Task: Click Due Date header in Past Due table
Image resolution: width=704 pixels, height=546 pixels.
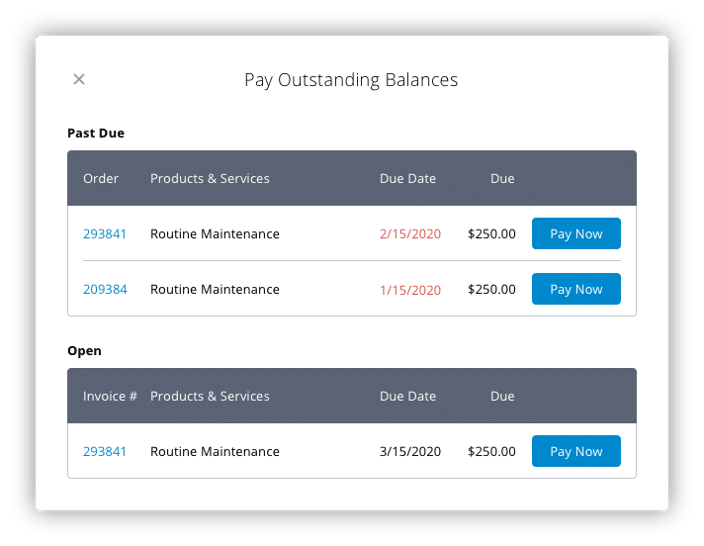Action: click(408, 179)
